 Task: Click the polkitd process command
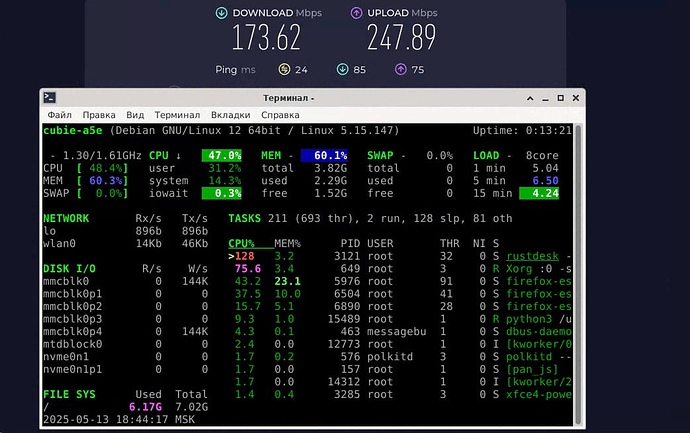pyautogui.click(x=529, y=357)
